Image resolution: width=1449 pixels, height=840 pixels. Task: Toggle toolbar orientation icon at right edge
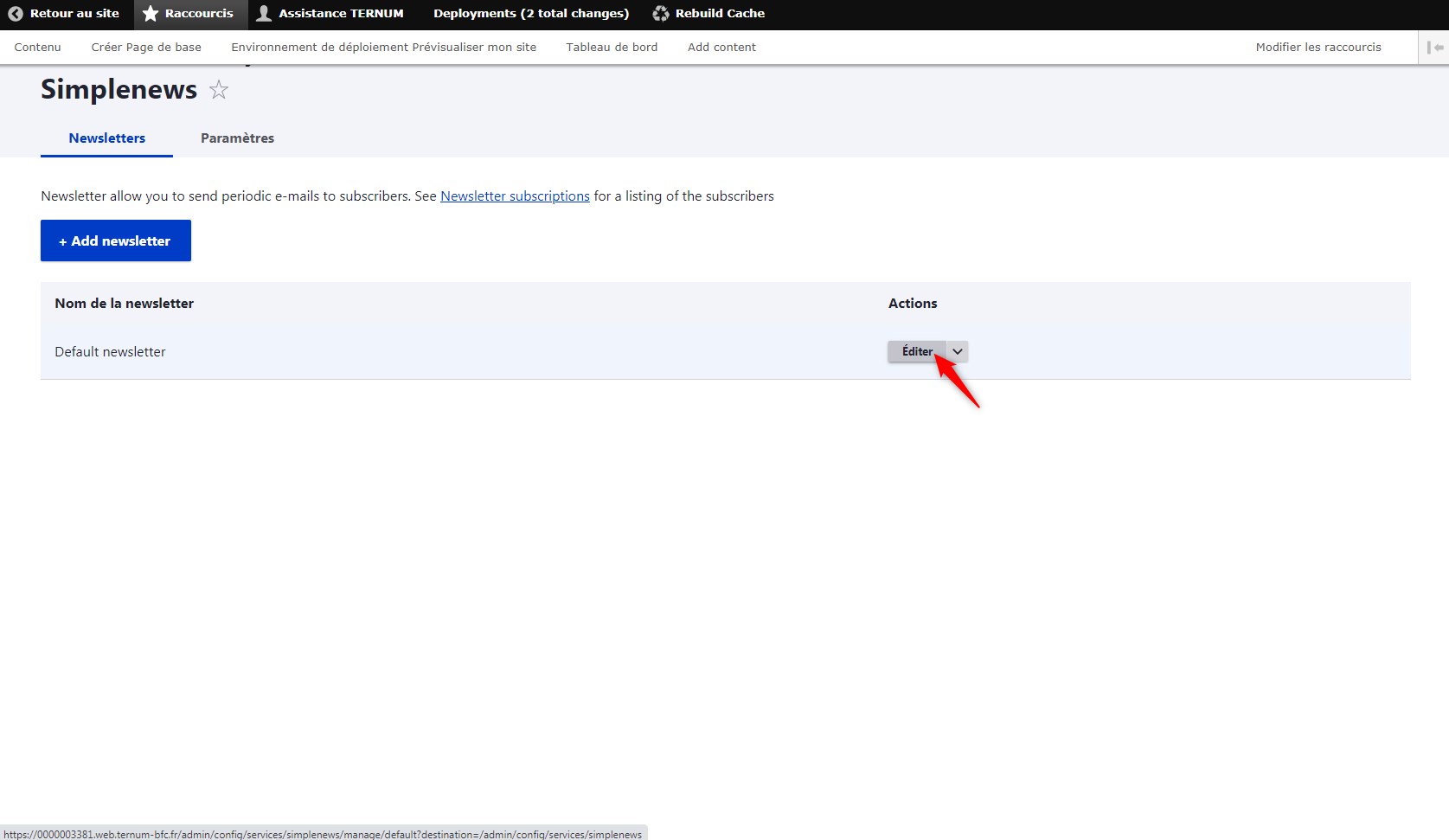coord(1434,48)
